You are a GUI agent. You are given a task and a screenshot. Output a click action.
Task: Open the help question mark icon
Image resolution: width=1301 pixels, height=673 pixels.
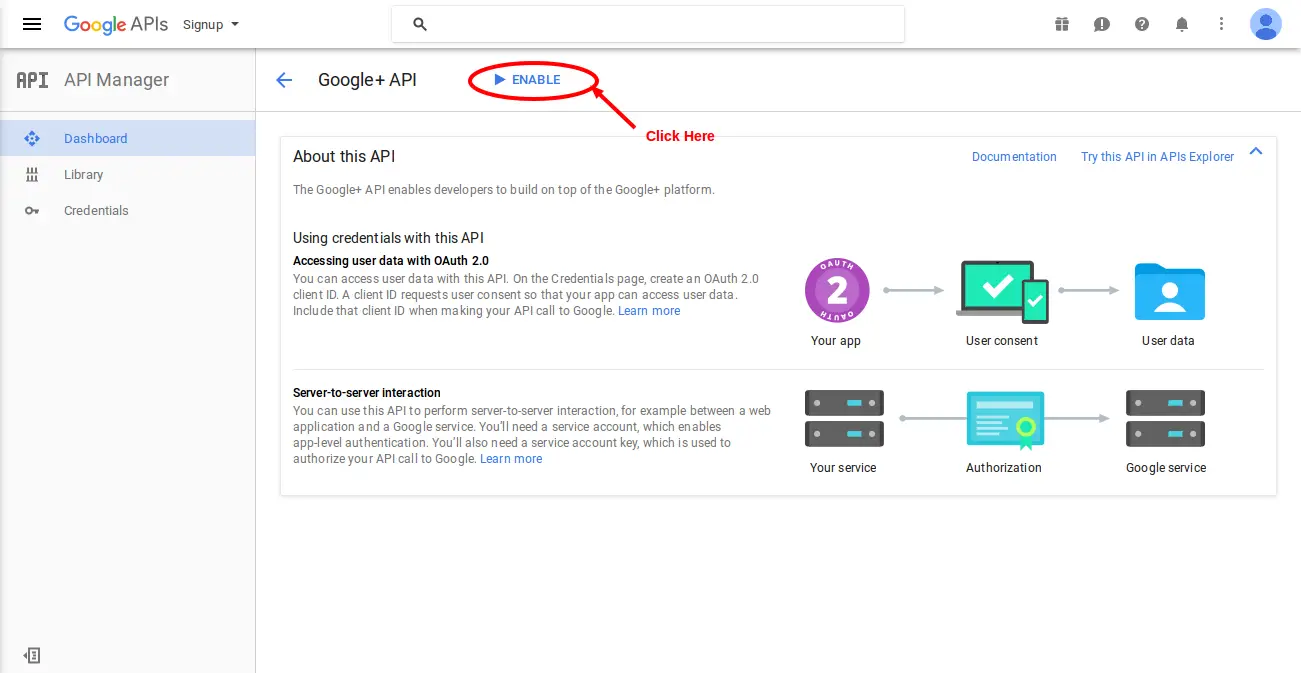pyautogui.click(x=1142, y=24)
